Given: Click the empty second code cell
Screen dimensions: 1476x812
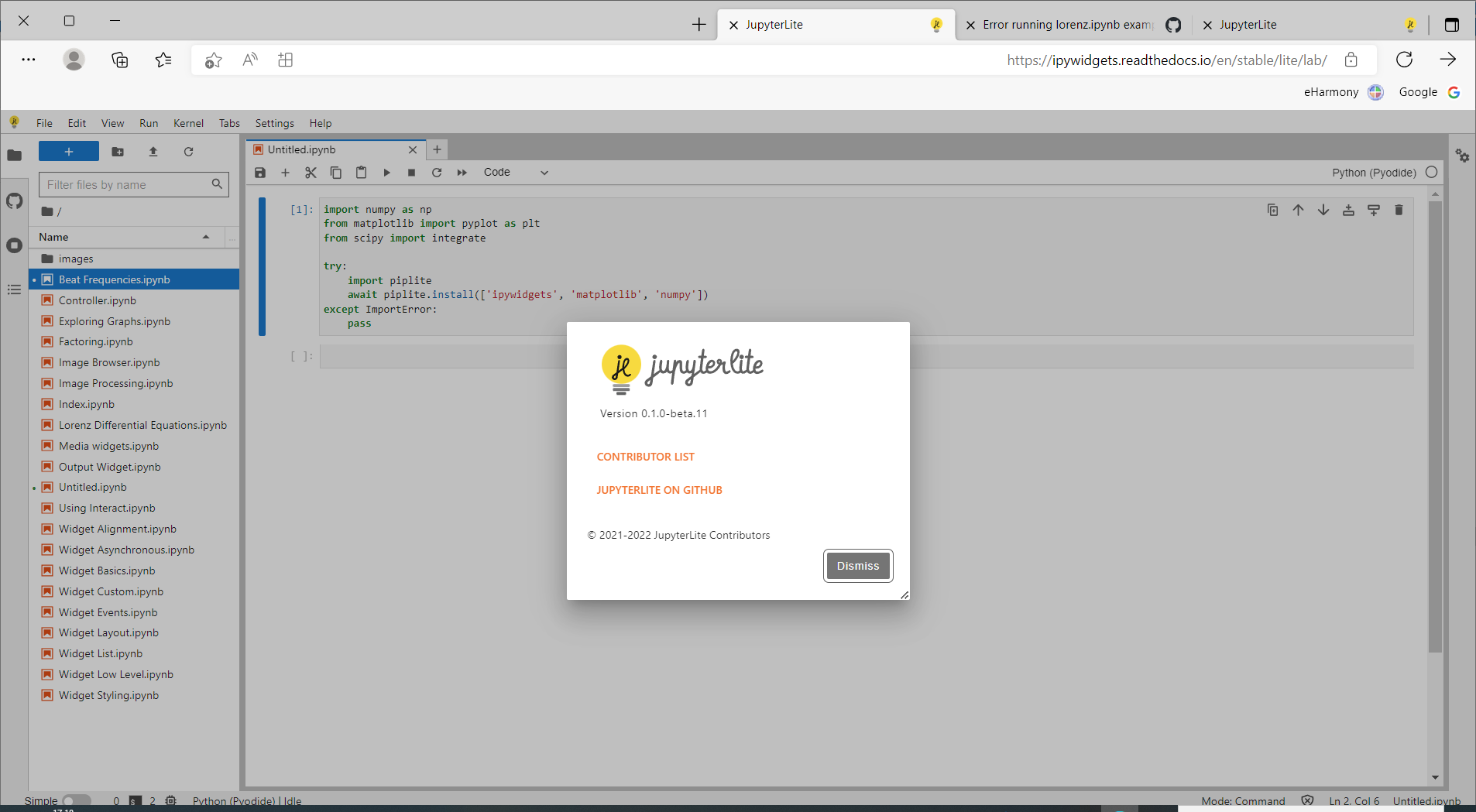Looking at the screenshot, I should pos(867,356).
